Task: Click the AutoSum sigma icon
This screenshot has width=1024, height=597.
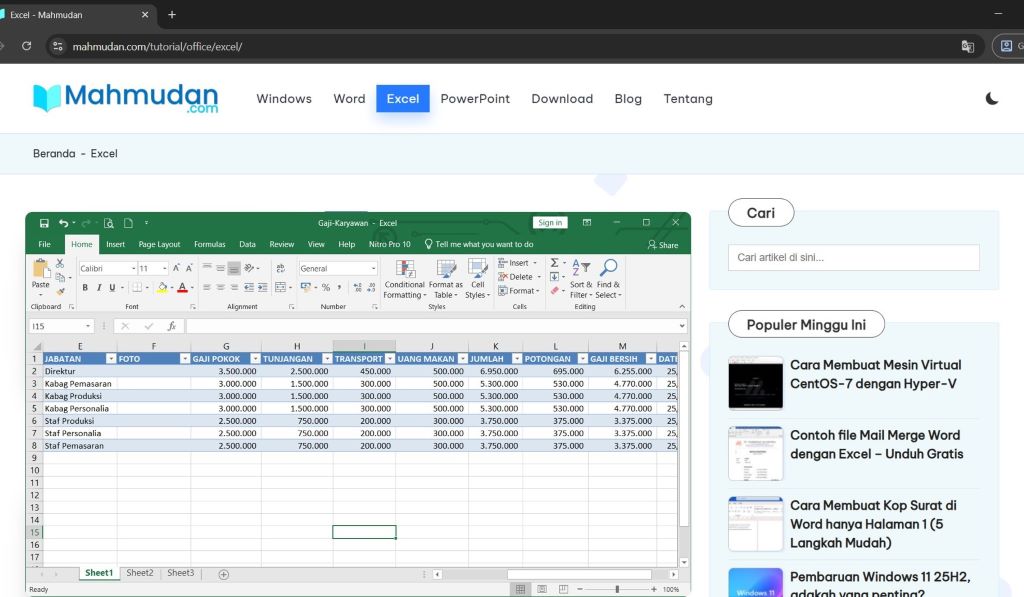Action: coord(555,263)
